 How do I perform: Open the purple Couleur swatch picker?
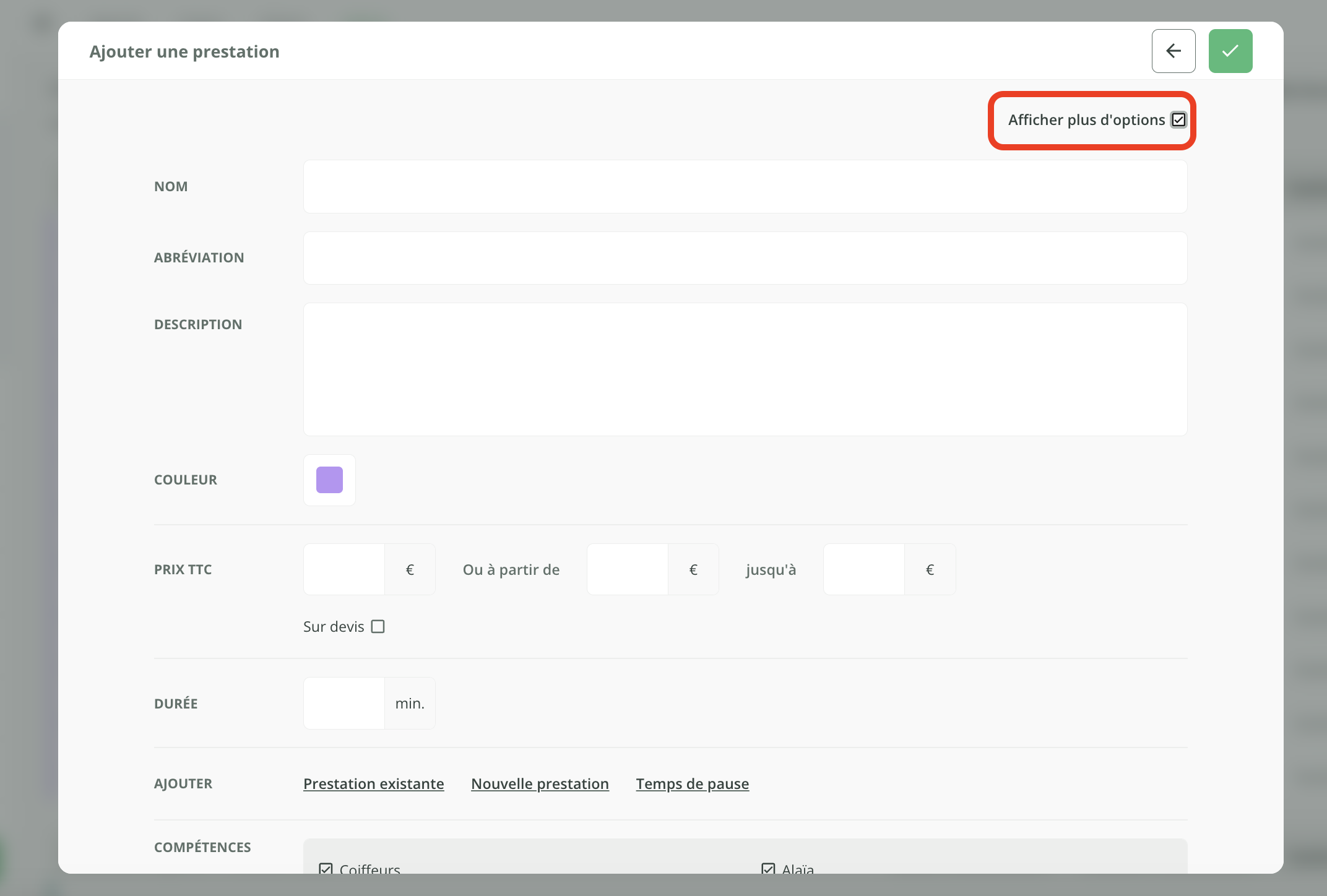329,480
